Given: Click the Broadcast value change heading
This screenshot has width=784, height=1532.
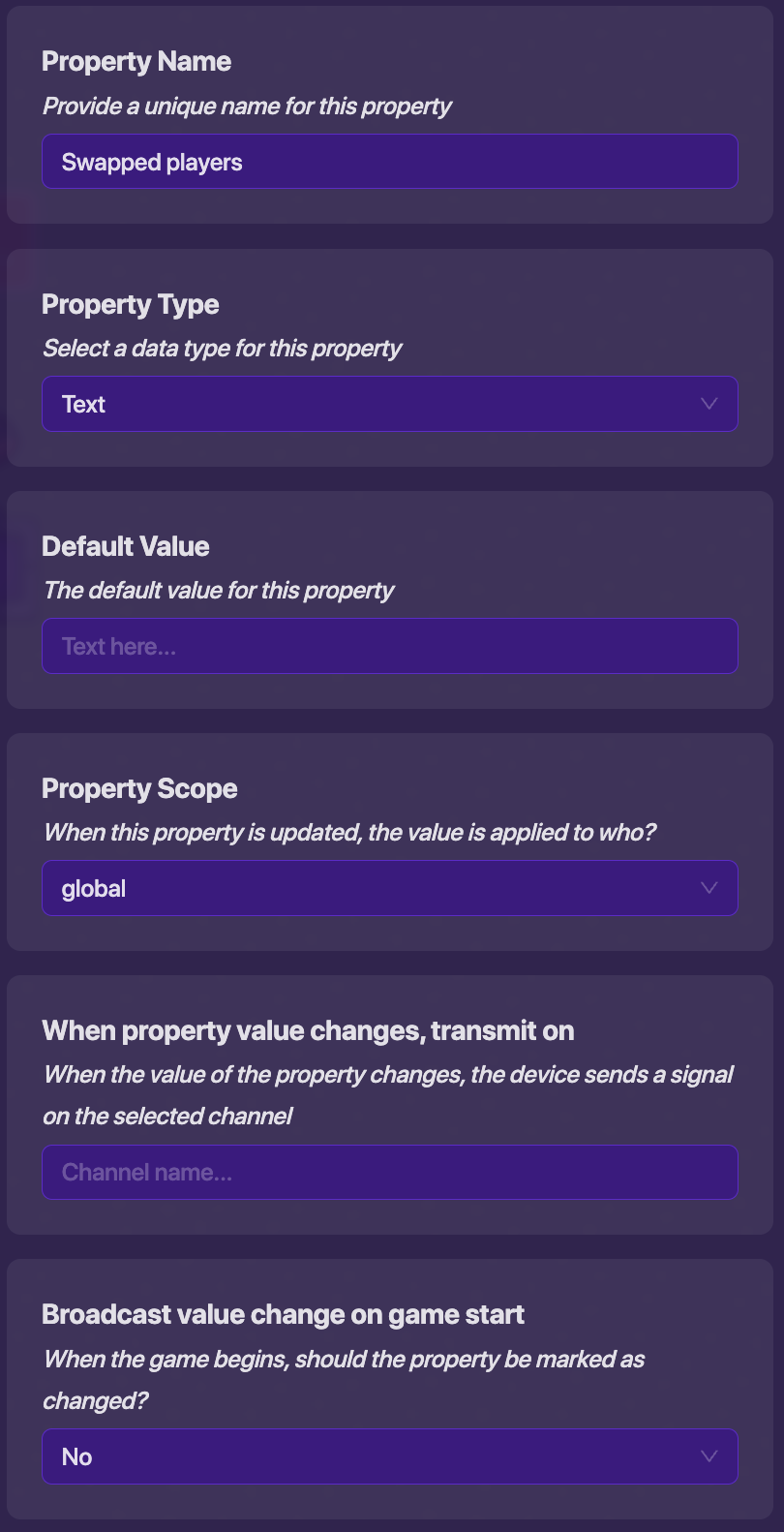Looking at the screenshot, I should point(283,1314).
